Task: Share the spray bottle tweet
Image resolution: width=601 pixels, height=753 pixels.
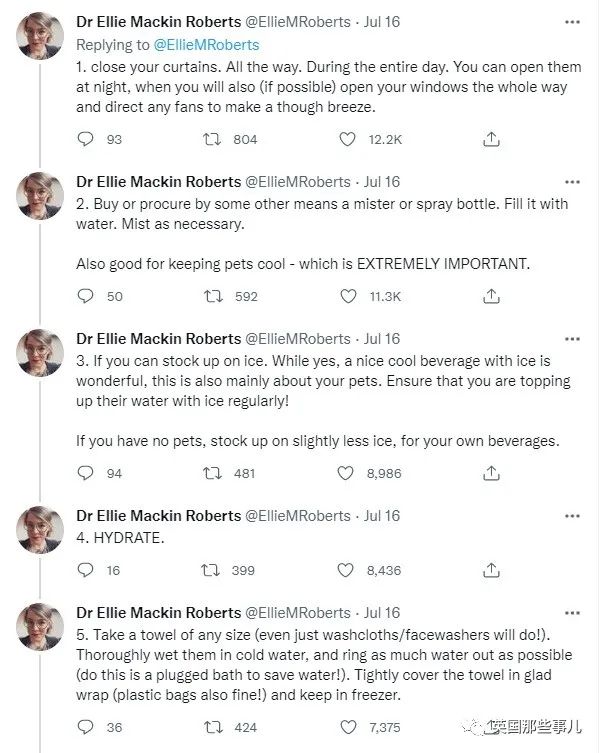Action: (491, 296)
